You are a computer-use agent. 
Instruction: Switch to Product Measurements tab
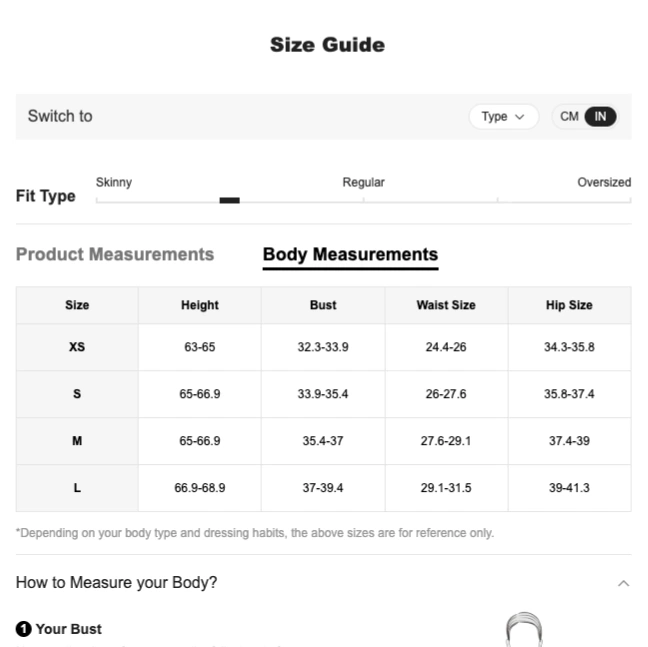pyautogui.click(x=115, y=254)
